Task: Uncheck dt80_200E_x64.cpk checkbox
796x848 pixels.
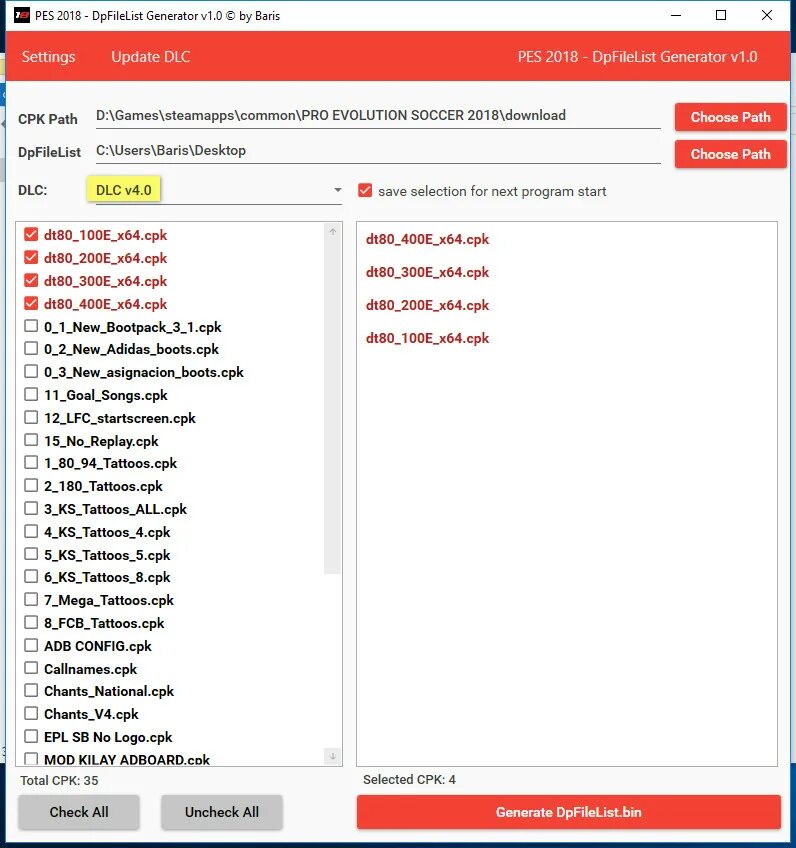Action: 31,257
